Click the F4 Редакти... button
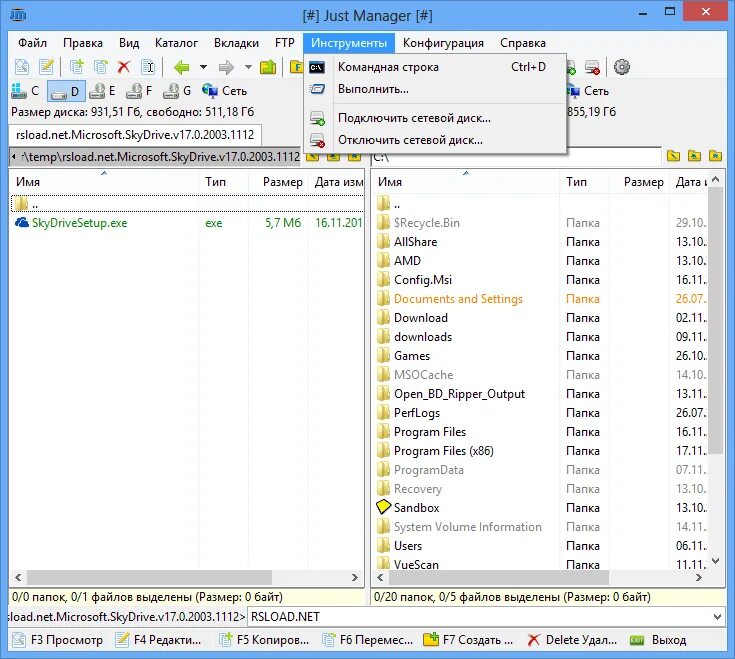735x659 pixels. tap(158, 640)
